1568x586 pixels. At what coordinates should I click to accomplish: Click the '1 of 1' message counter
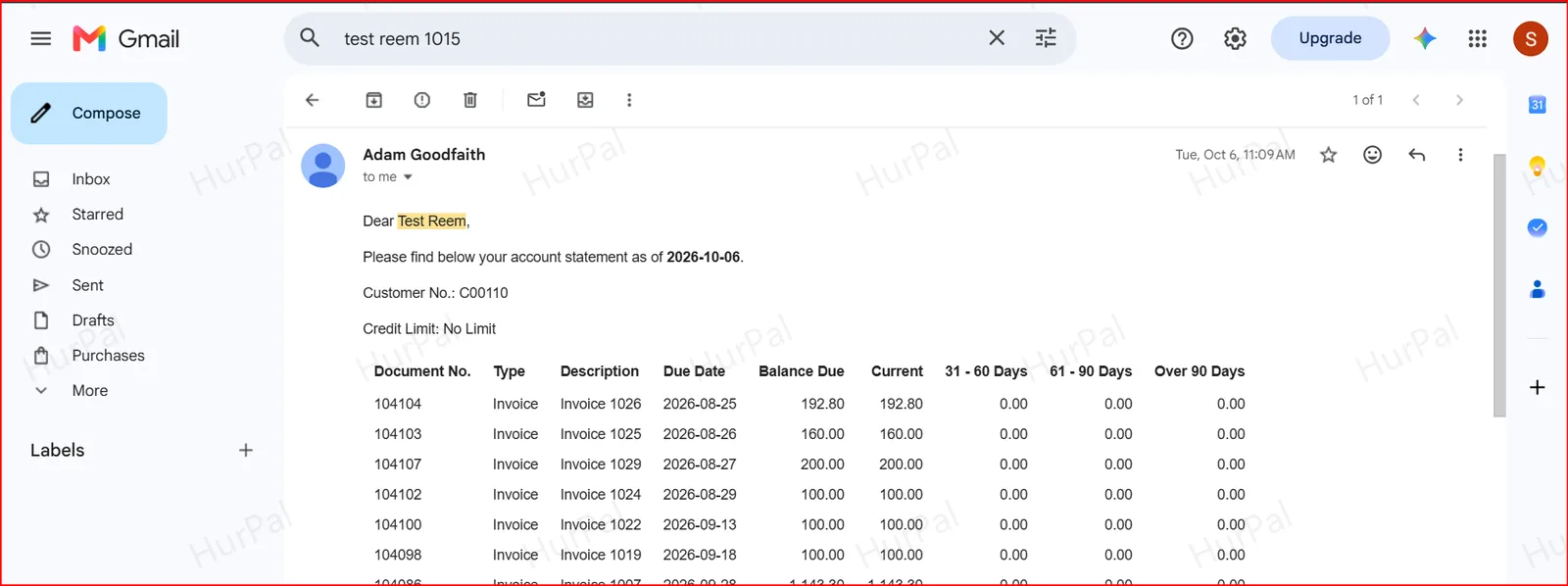tap(1368, 100)
